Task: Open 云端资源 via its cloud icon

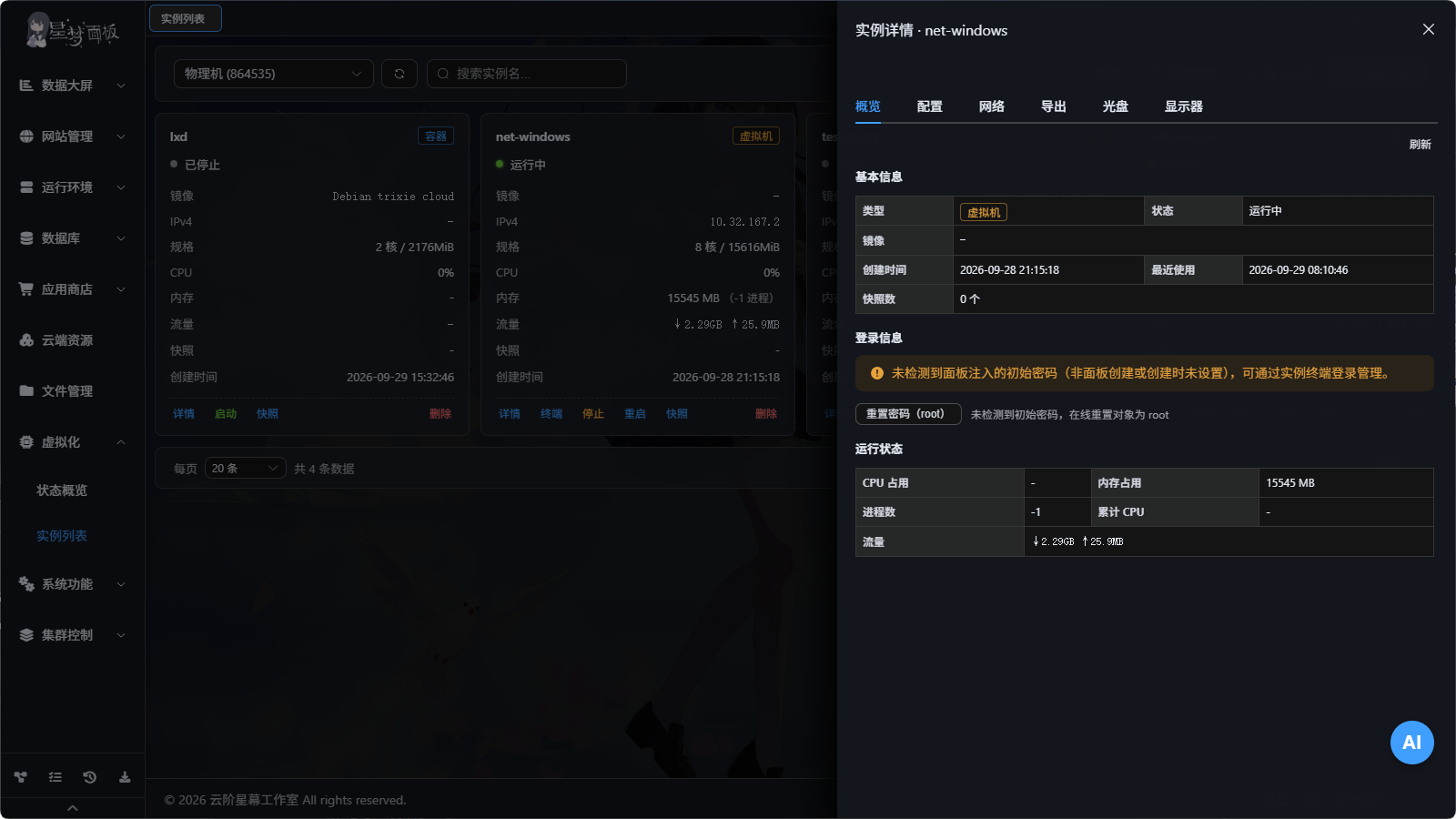Action: pos(26,339)
